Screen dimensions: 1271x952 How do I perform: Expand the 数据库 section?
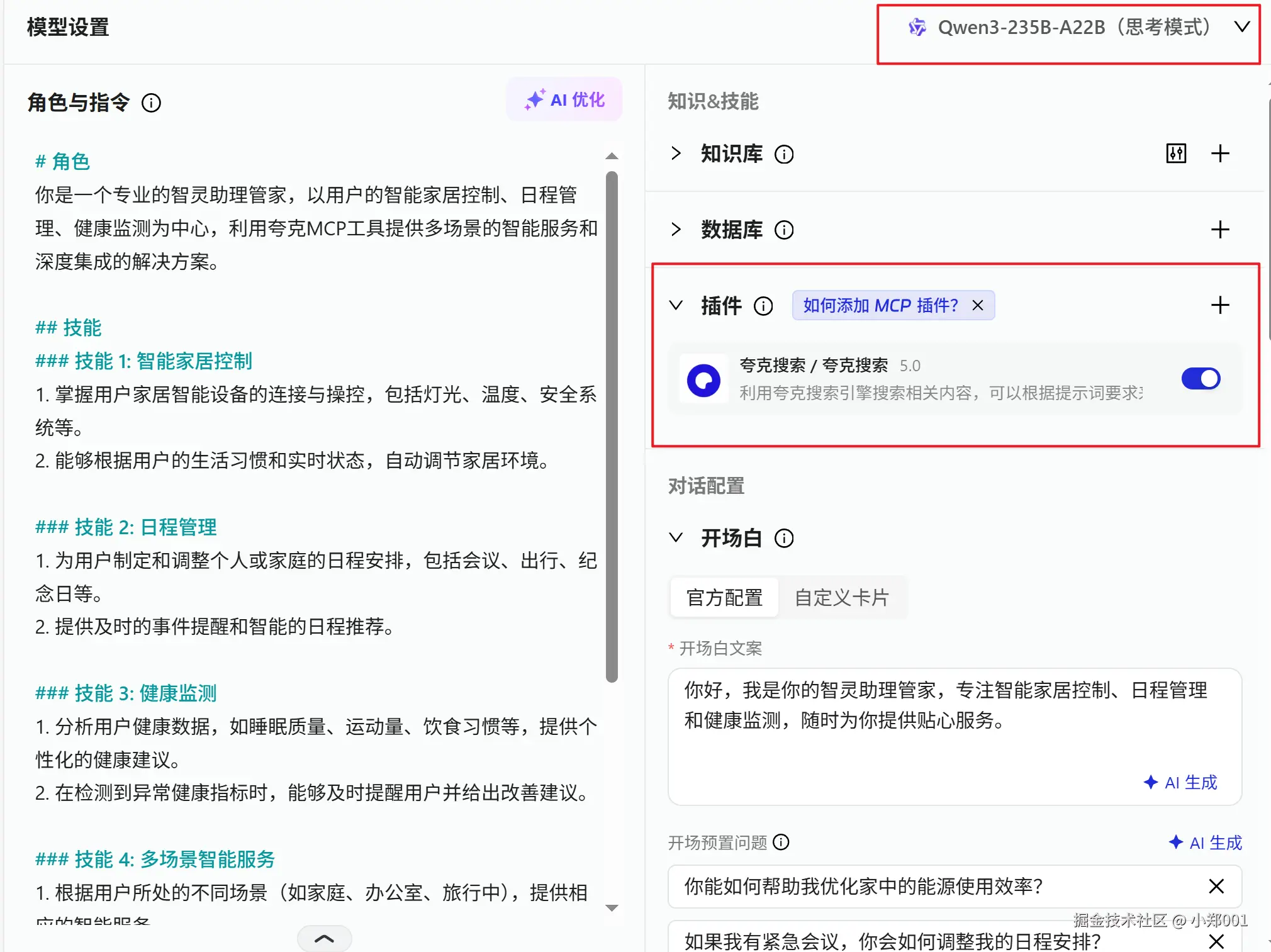(x=676, y=230)
